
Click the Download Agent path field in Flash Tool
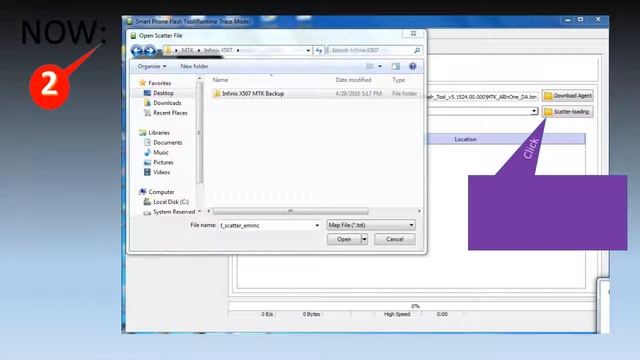(482, 97)
